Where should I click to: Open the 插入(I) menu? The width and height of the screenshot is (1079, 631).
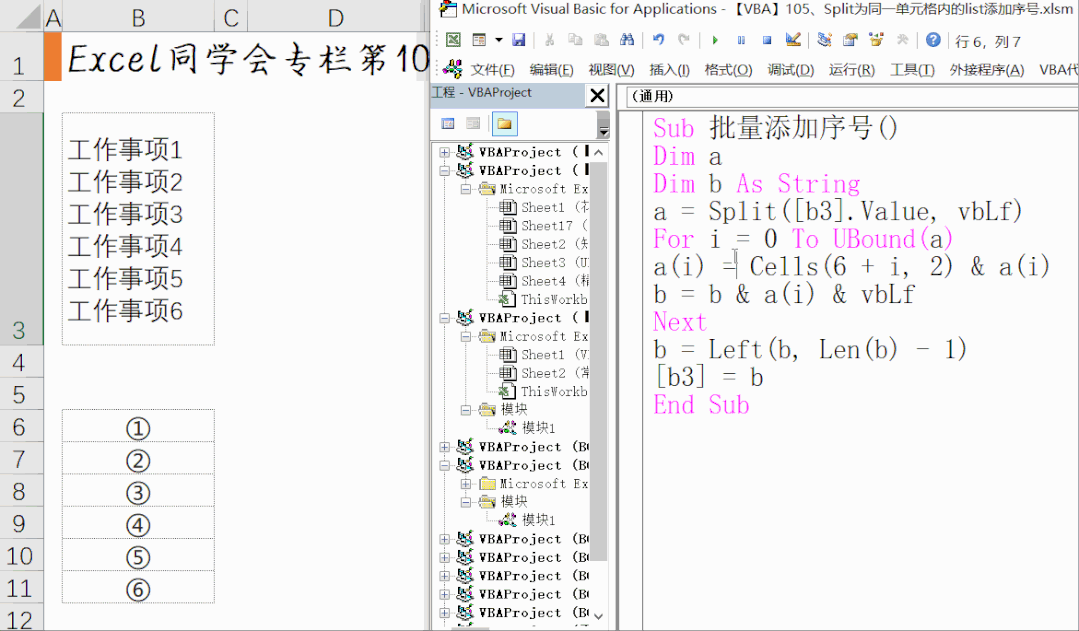pos(669,70)
